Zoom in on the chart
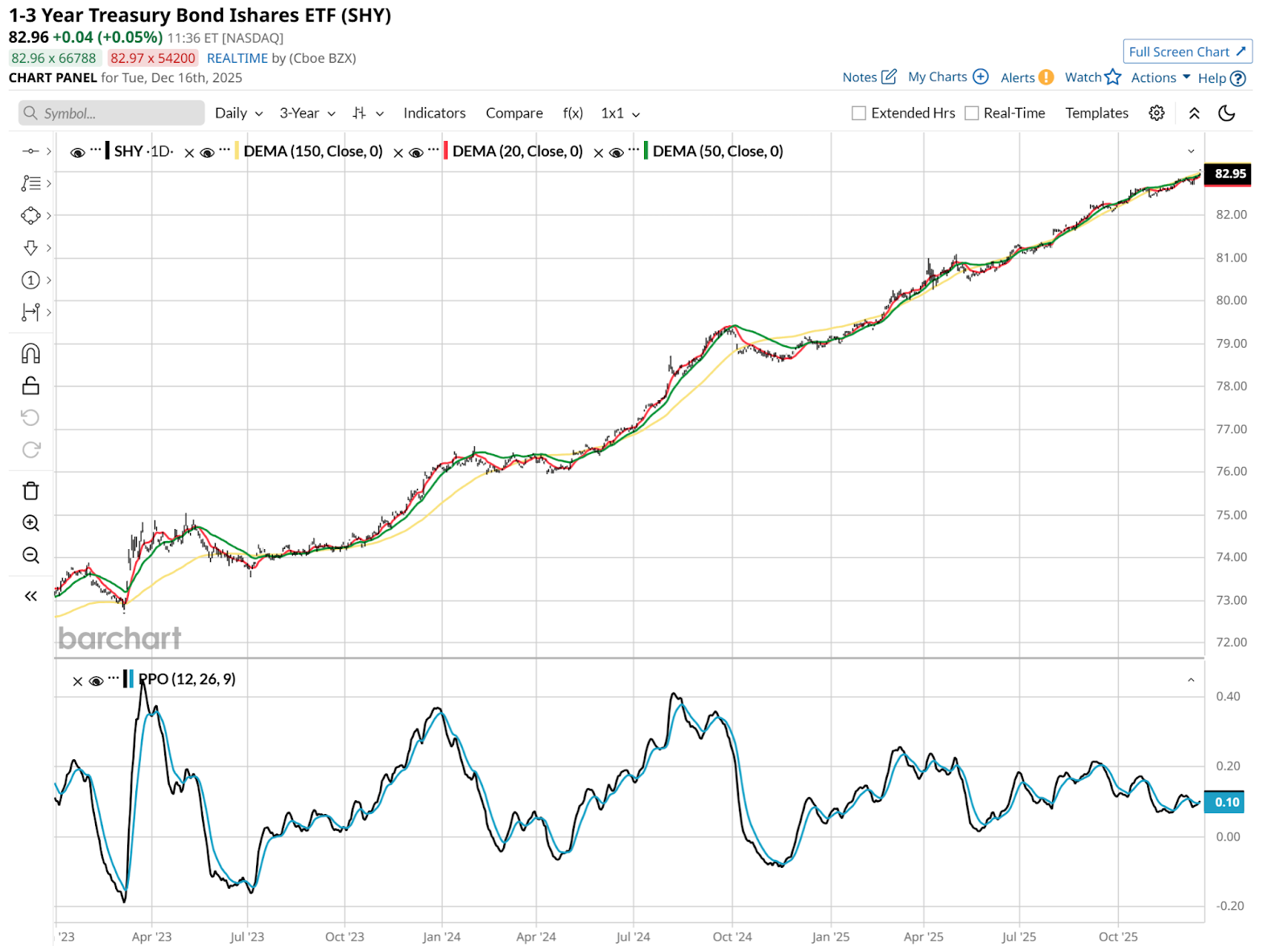Viewport: 1288px width, 946px height. point(31,523)
